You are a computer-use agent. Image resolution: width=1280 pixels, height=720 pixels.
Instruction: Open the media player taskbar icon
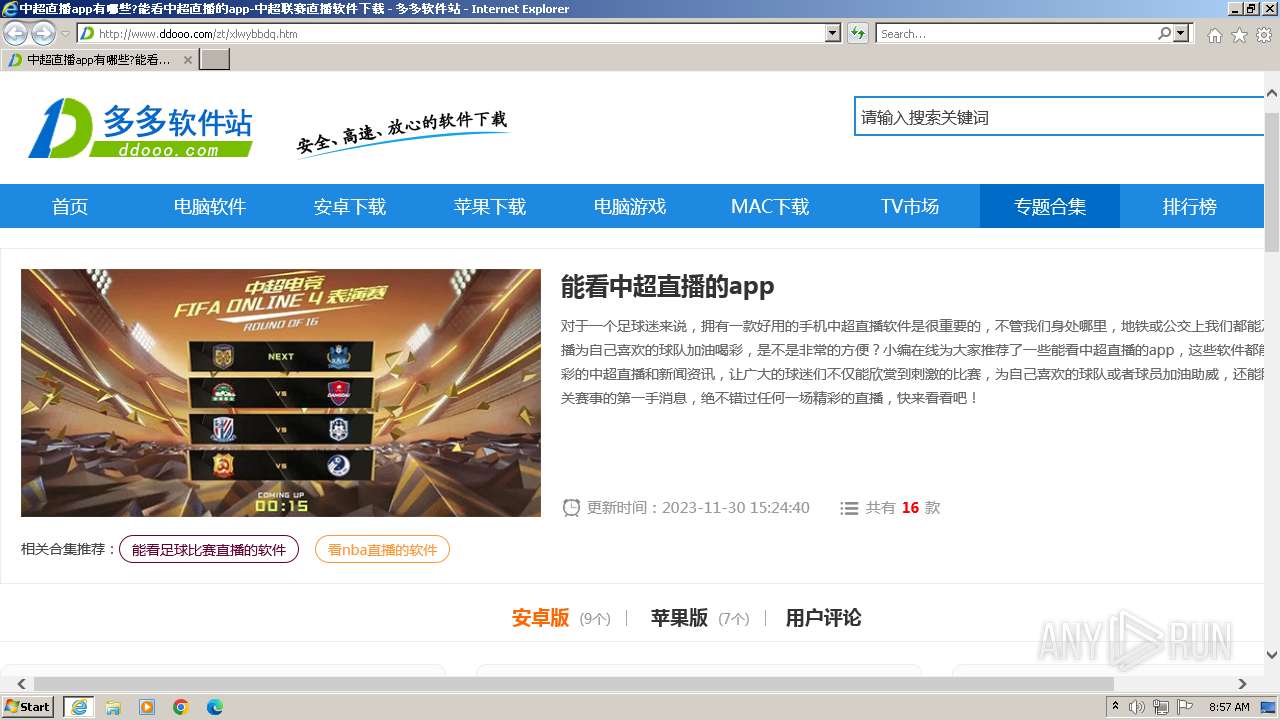pos(147,707)
